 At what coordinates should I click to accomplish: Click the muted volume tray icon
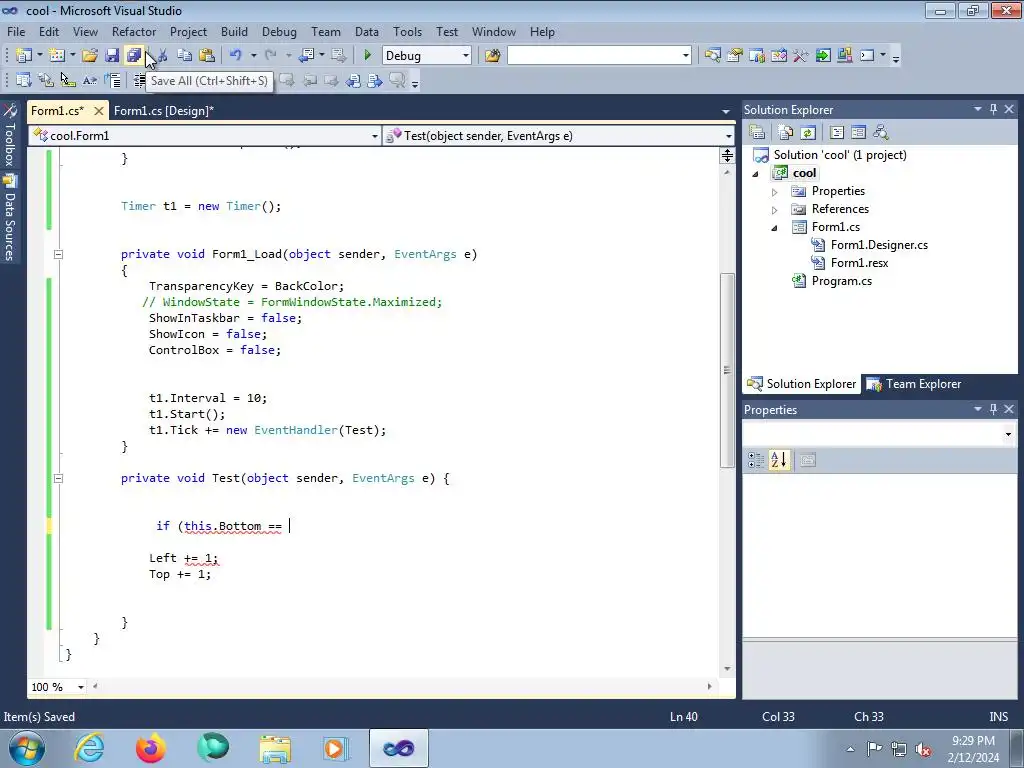click(x=923, y=748)
